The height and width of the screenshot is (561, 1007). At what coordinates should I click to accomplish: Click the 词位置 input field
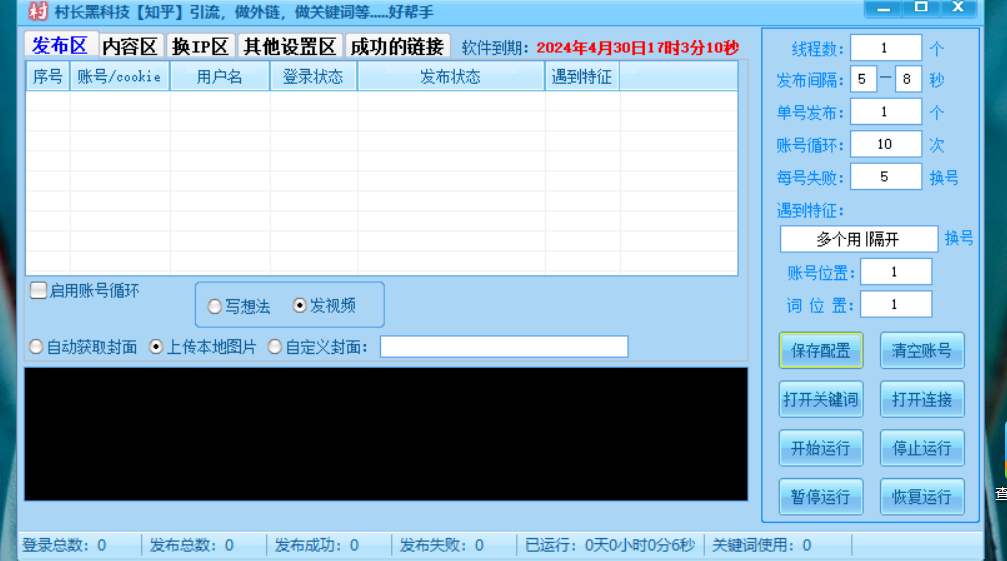[896, 304]
